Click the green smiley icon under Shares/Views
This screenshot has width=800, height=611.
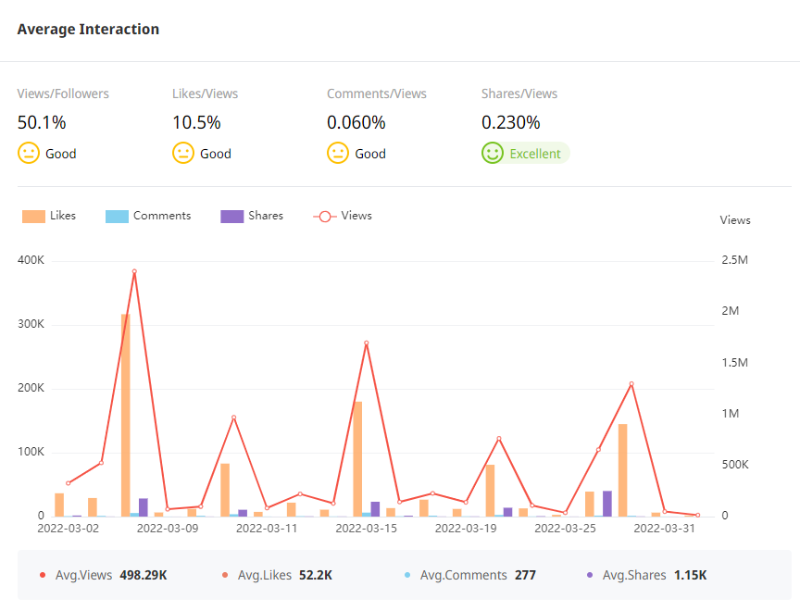click(492, 153)
